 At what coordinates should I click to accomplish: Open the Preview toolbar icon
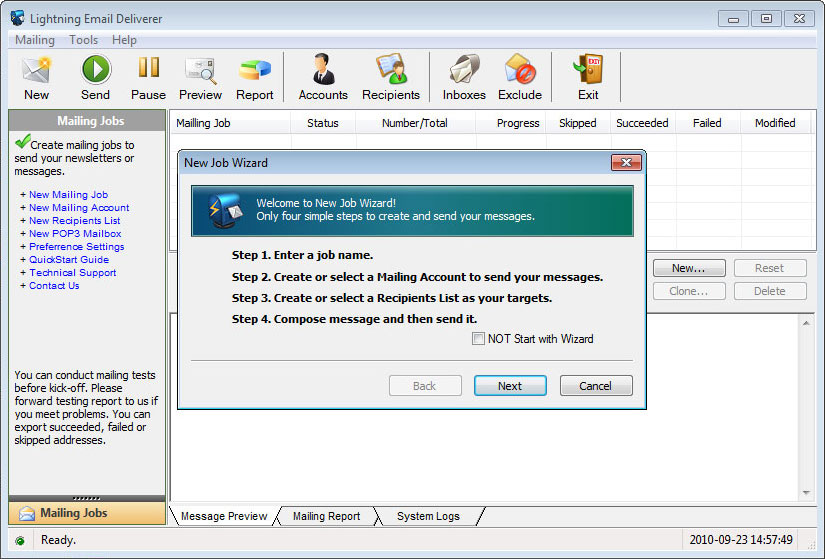(200, 71)
